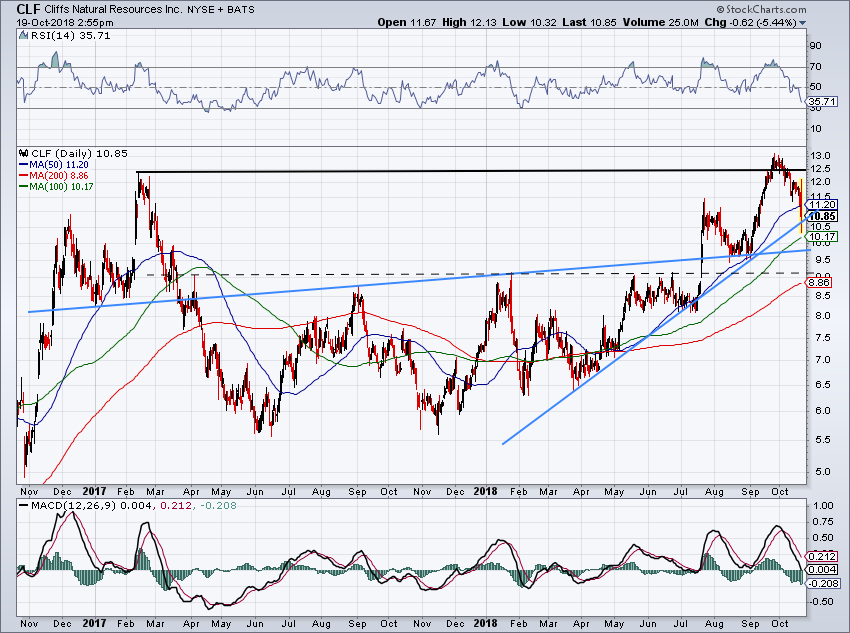
Task: Click the Low 10.32 quote value
Action: [530, 23]
